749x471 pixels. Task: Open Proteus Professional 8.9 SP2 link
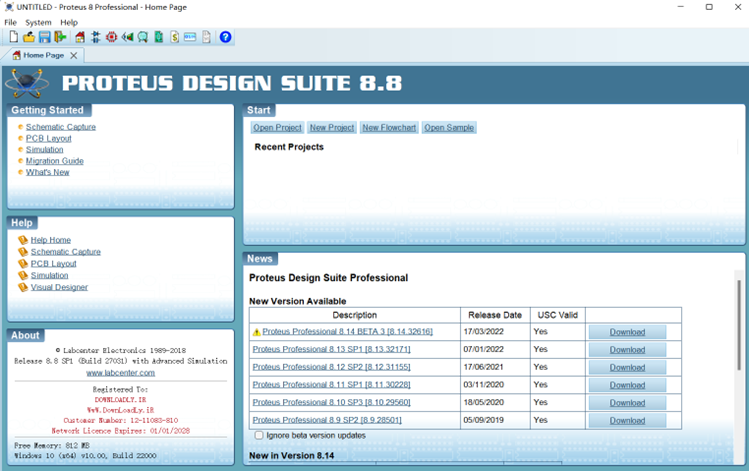[x=327, y=420]
